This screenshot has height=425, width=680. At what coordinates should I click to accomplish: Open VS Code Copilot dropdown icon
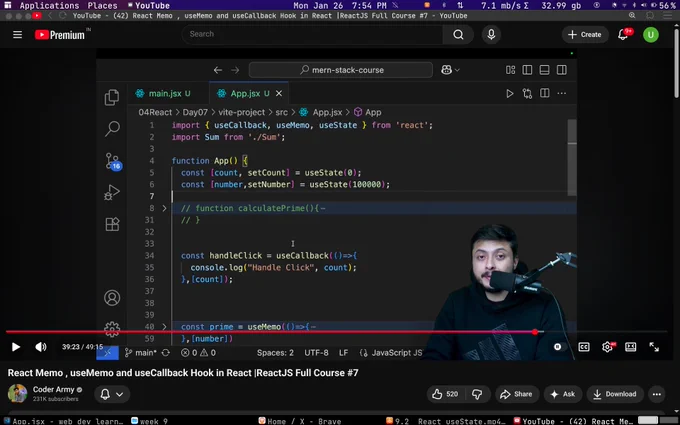(x=450, y=70)
